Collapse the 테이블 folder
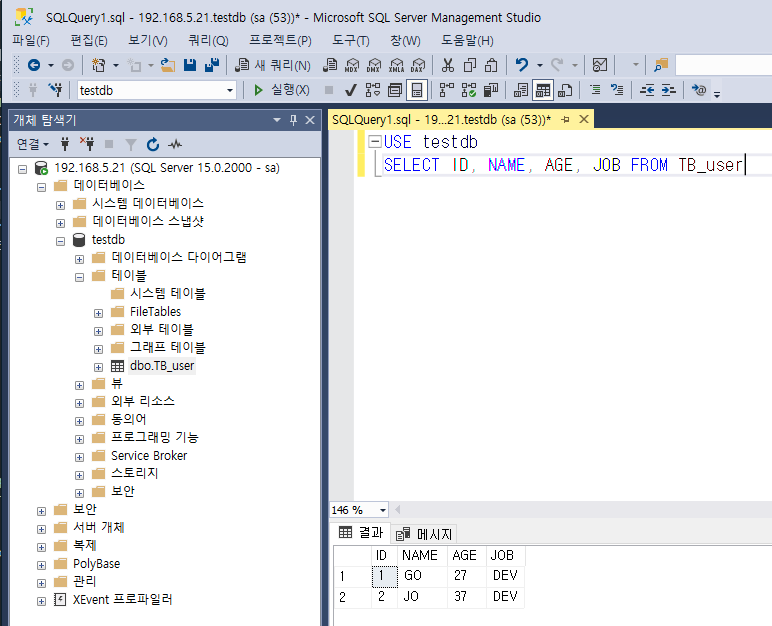The image size is (772, 626). pos(79,277)
